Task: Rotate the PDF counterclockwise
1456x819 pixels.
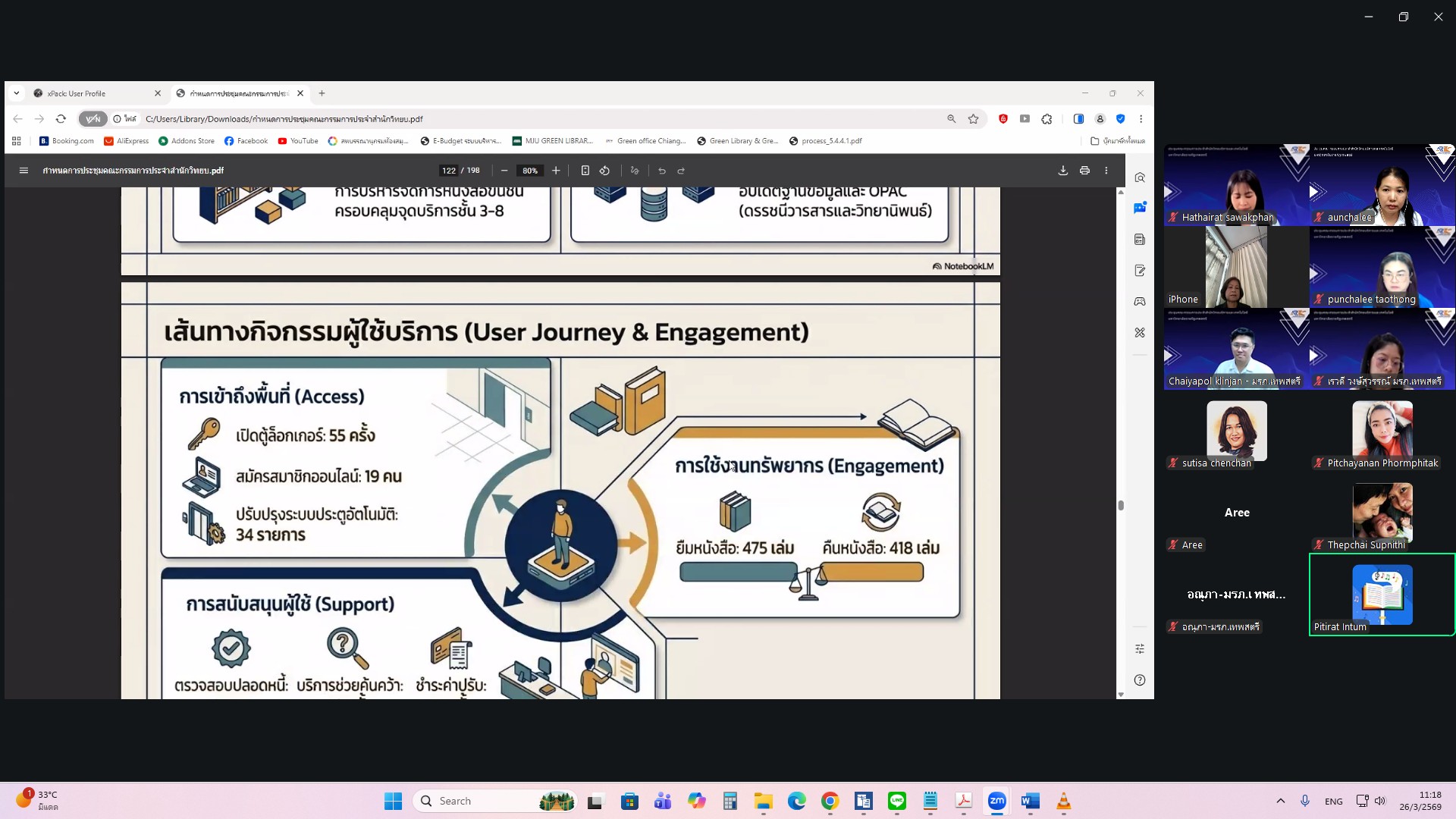Action: coord(604,171)
